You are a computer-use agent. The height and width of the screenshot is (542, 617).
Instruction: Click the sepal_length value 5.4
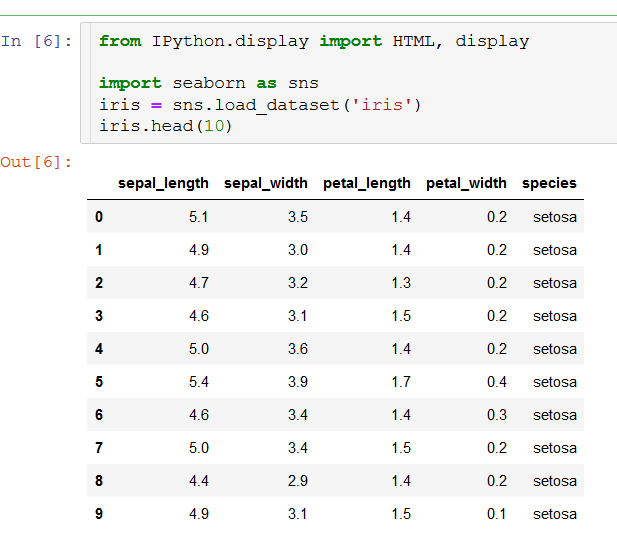[x=198, y=382]
